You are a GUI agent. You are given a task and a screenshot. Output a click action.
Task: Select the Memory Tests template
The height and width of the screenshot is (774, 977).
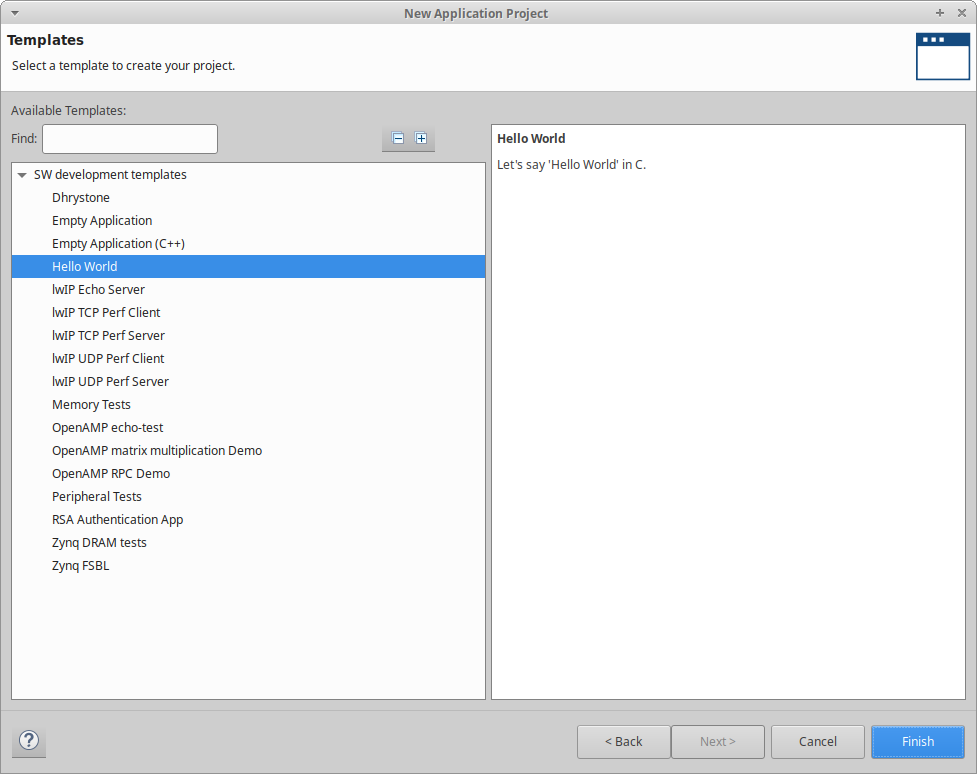click(91, 405)
